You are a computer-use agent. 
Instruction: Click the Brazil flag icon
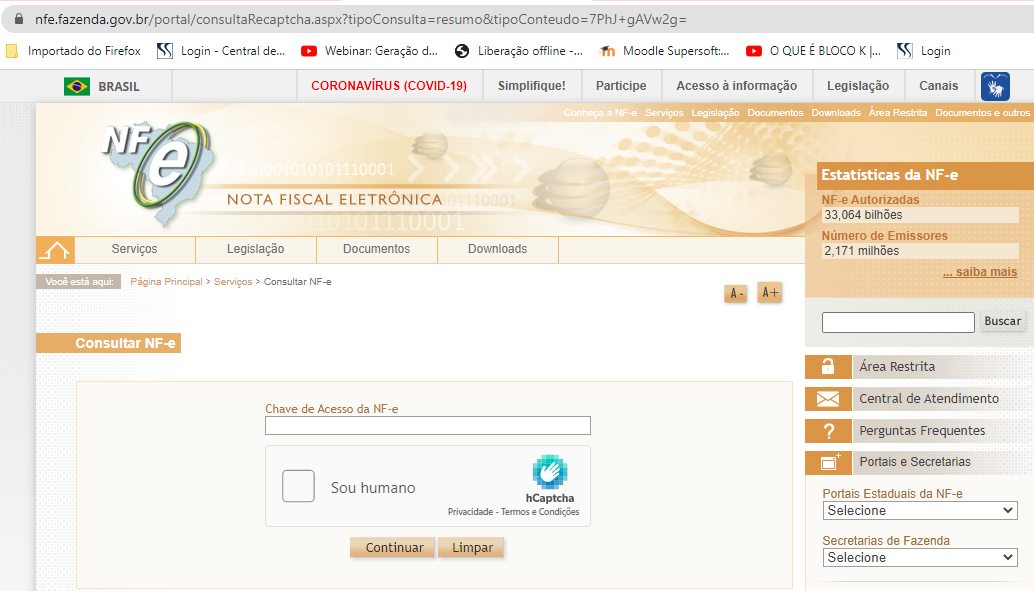point(77,86)
